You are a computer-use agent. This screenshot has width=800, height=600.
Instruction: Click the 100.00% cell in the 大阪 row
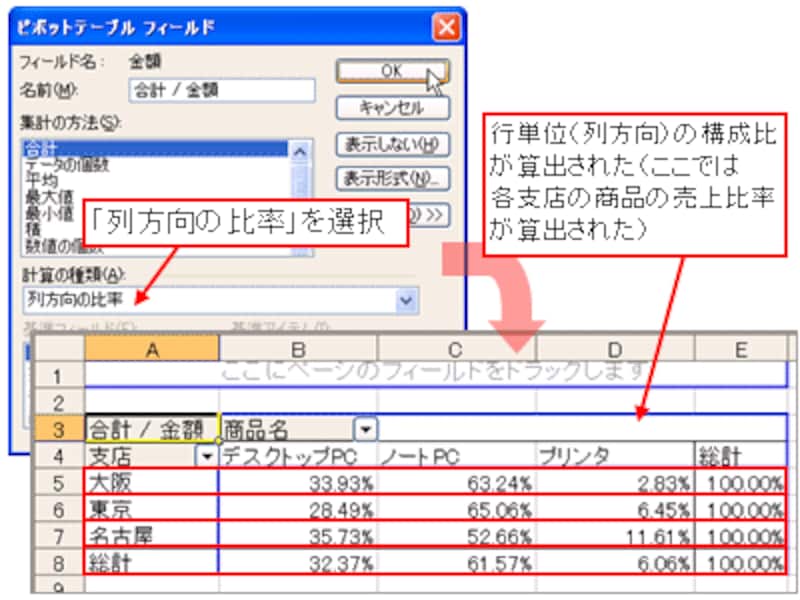tap(740, 482)
